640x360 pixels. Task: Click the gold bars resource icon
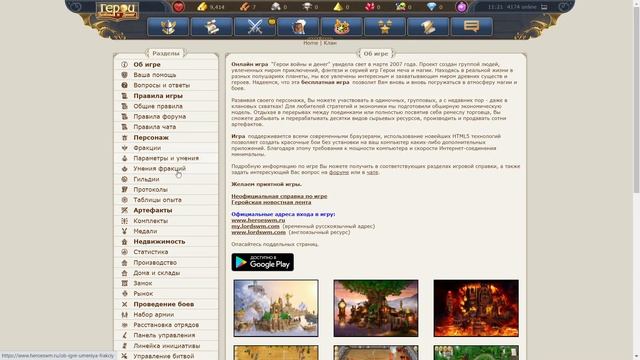(x=202, y=7)
